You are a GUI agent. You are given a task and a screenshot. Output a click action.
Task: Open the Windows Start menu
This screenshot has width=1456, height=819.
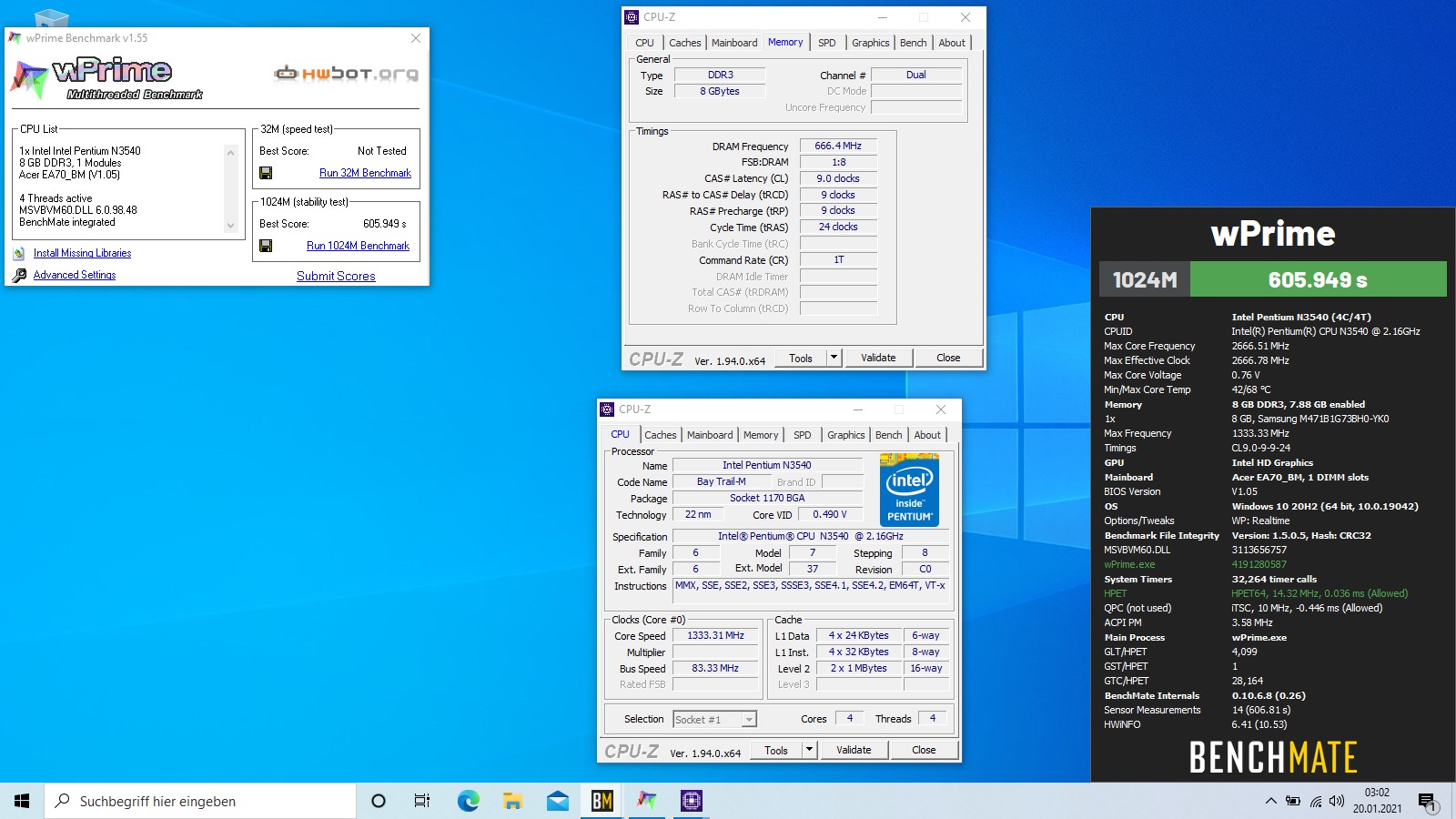22,801
